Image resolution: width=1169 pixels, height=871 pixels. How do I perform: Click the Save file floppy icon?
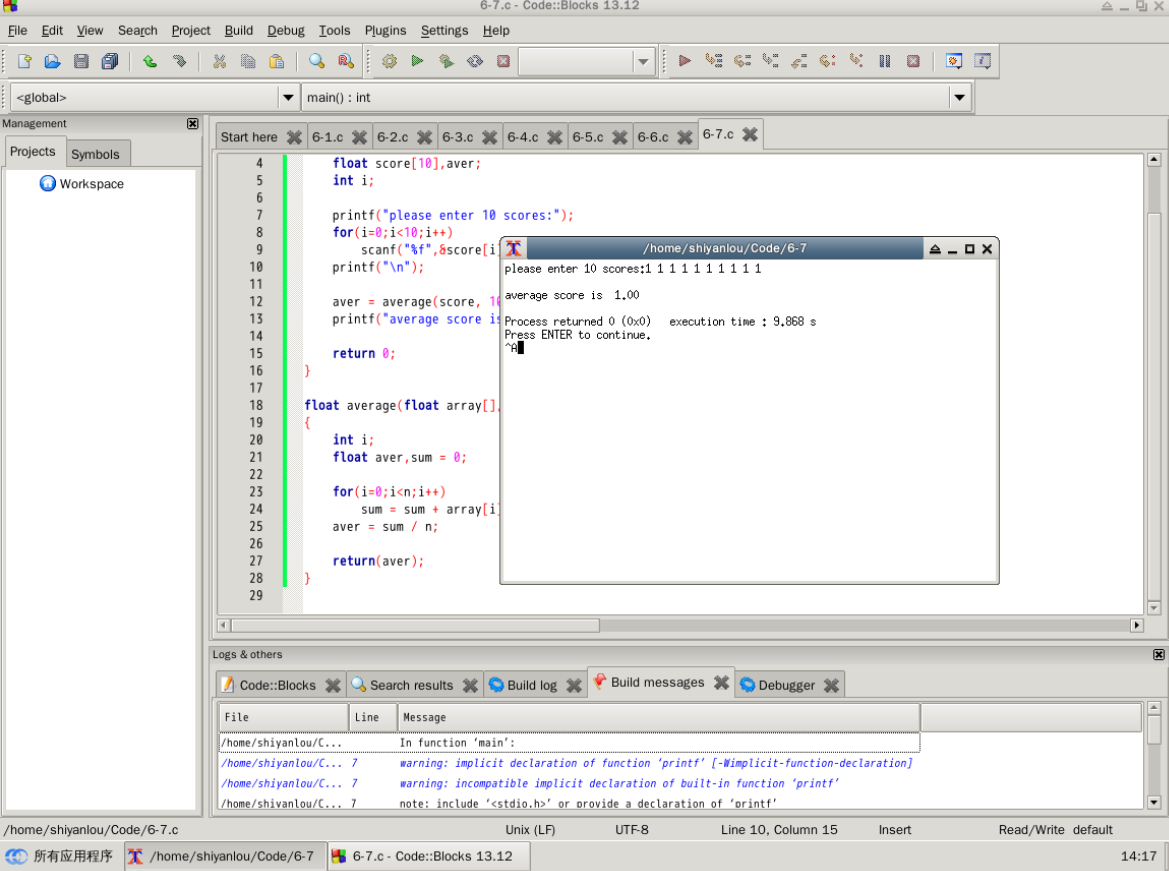[81, 61]
